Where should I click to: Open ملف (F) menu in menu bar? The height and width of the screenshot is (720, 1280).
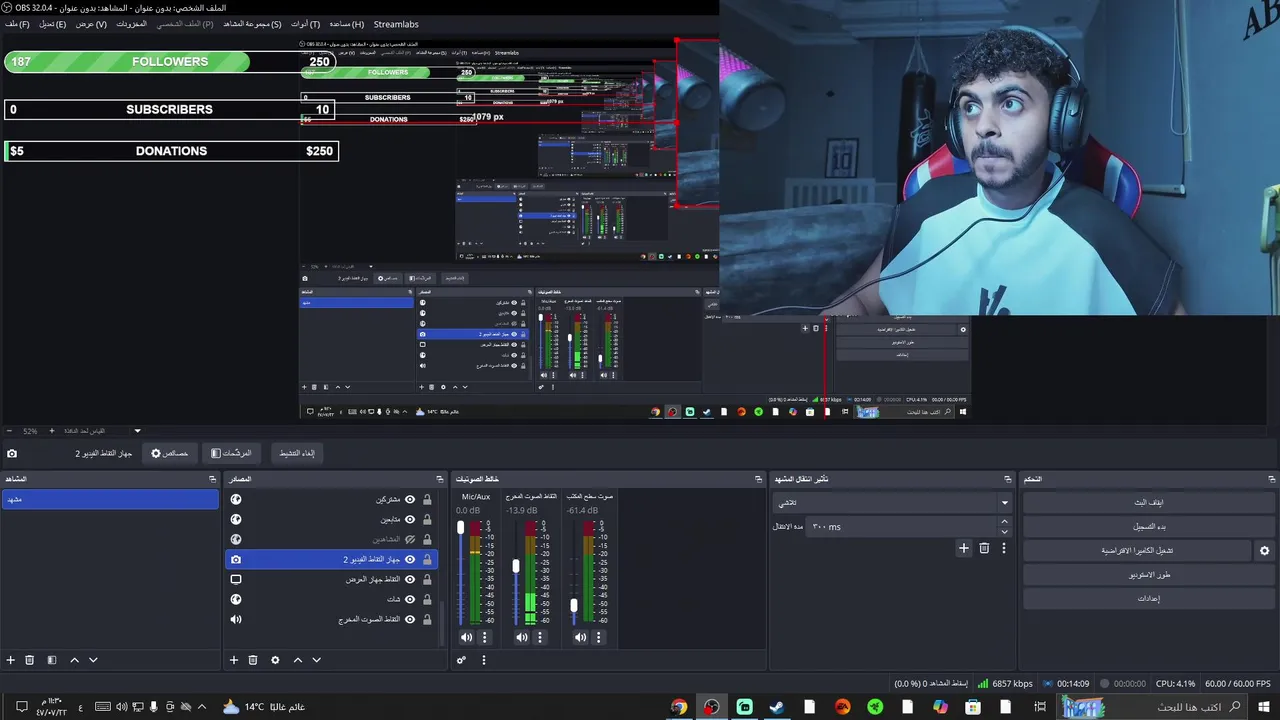(17, 24)
